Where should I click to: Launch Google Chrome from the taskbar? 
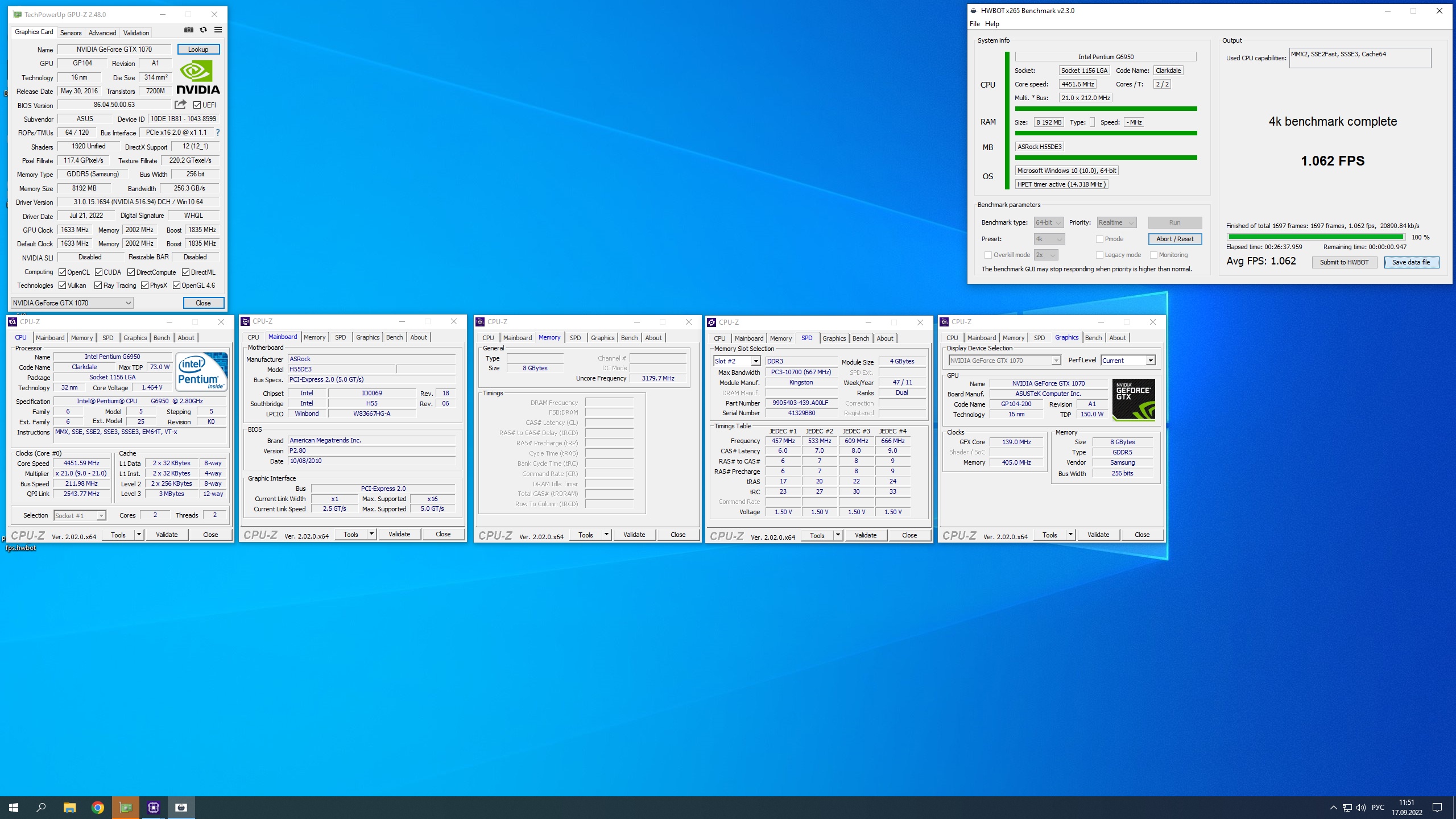[x=97, y=808]
